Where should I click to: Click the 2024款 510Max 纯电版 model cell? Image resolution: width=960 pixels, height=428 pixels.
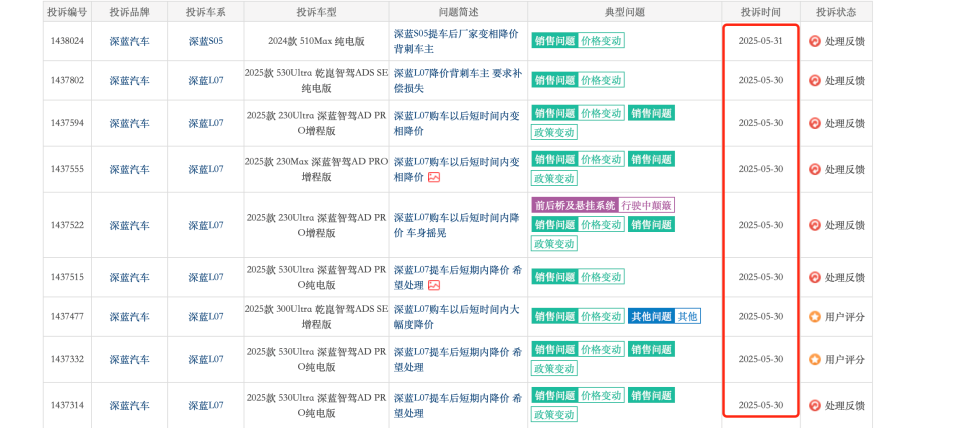(317, 41)
